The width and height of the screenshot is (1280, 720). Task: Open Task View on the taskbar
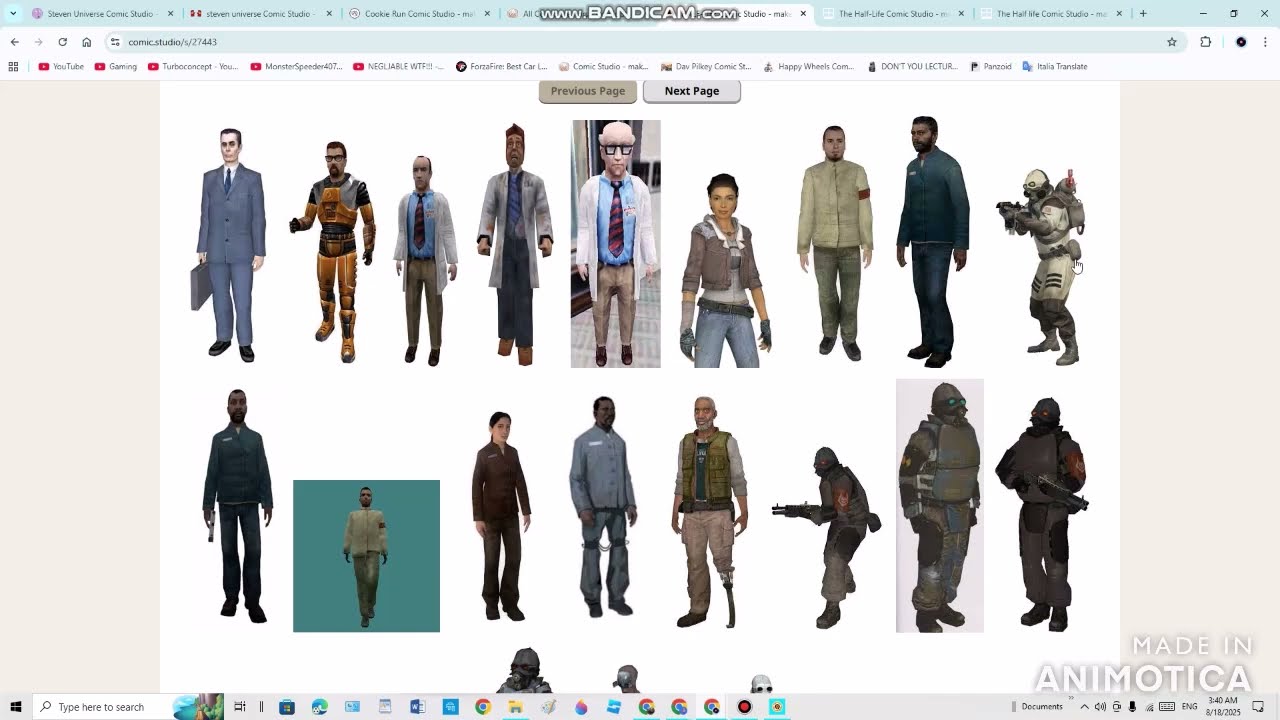[x=240, y=707]
